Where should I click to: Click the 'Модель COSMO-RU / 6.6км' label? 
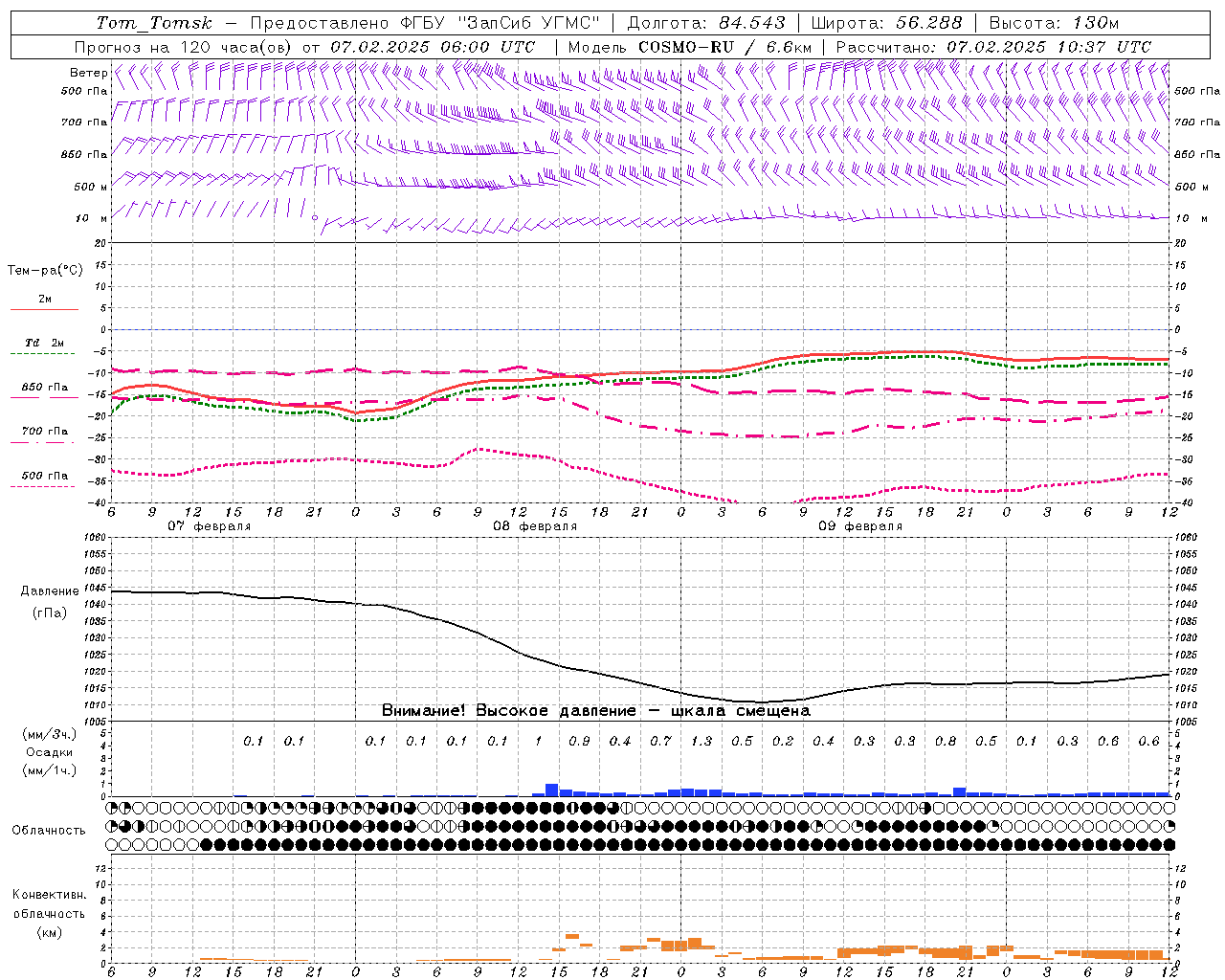689,47
